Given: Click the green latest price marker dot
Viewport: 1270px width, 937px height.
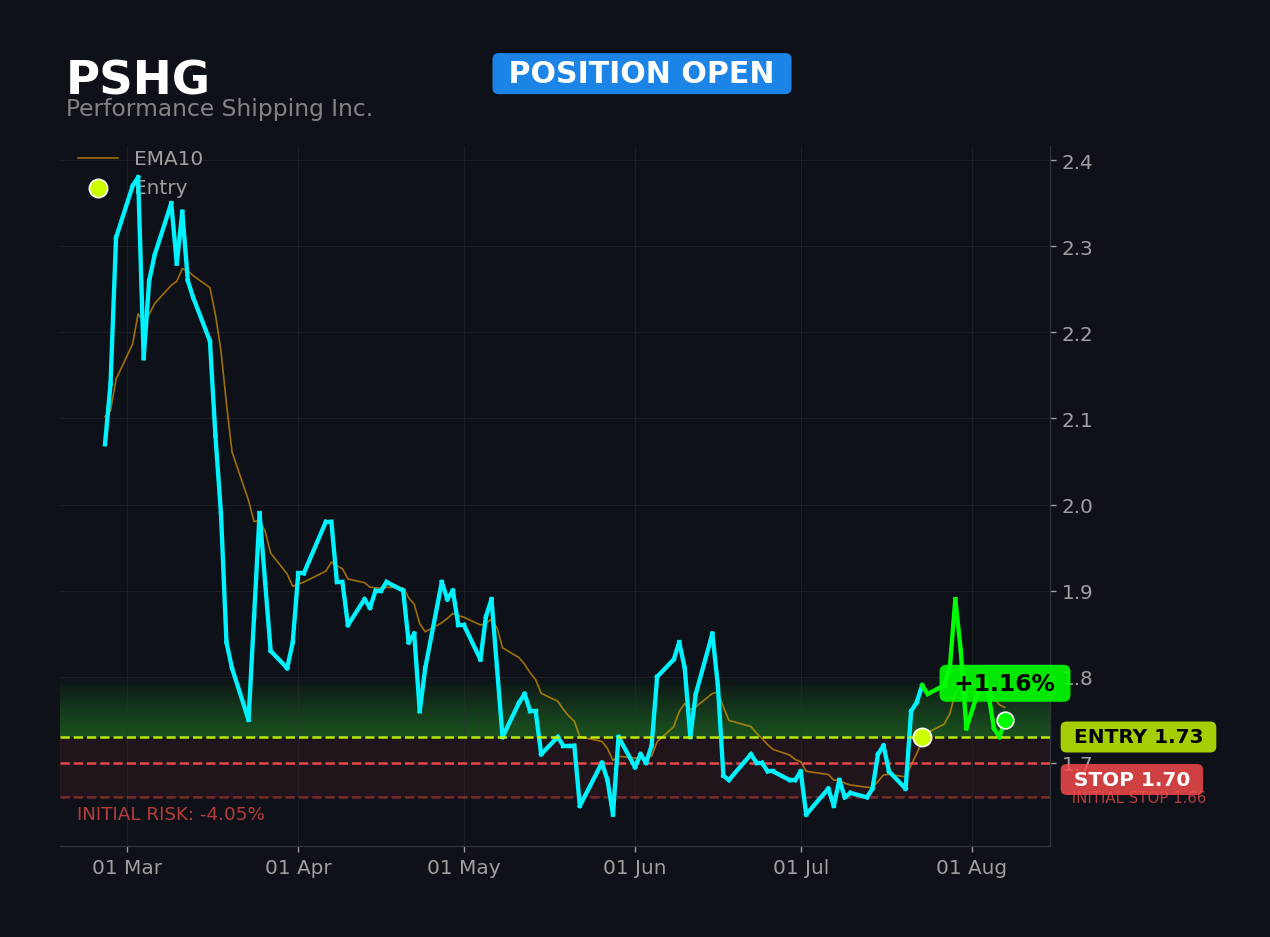Looking at the screenshot, I should pos(1005,720).
